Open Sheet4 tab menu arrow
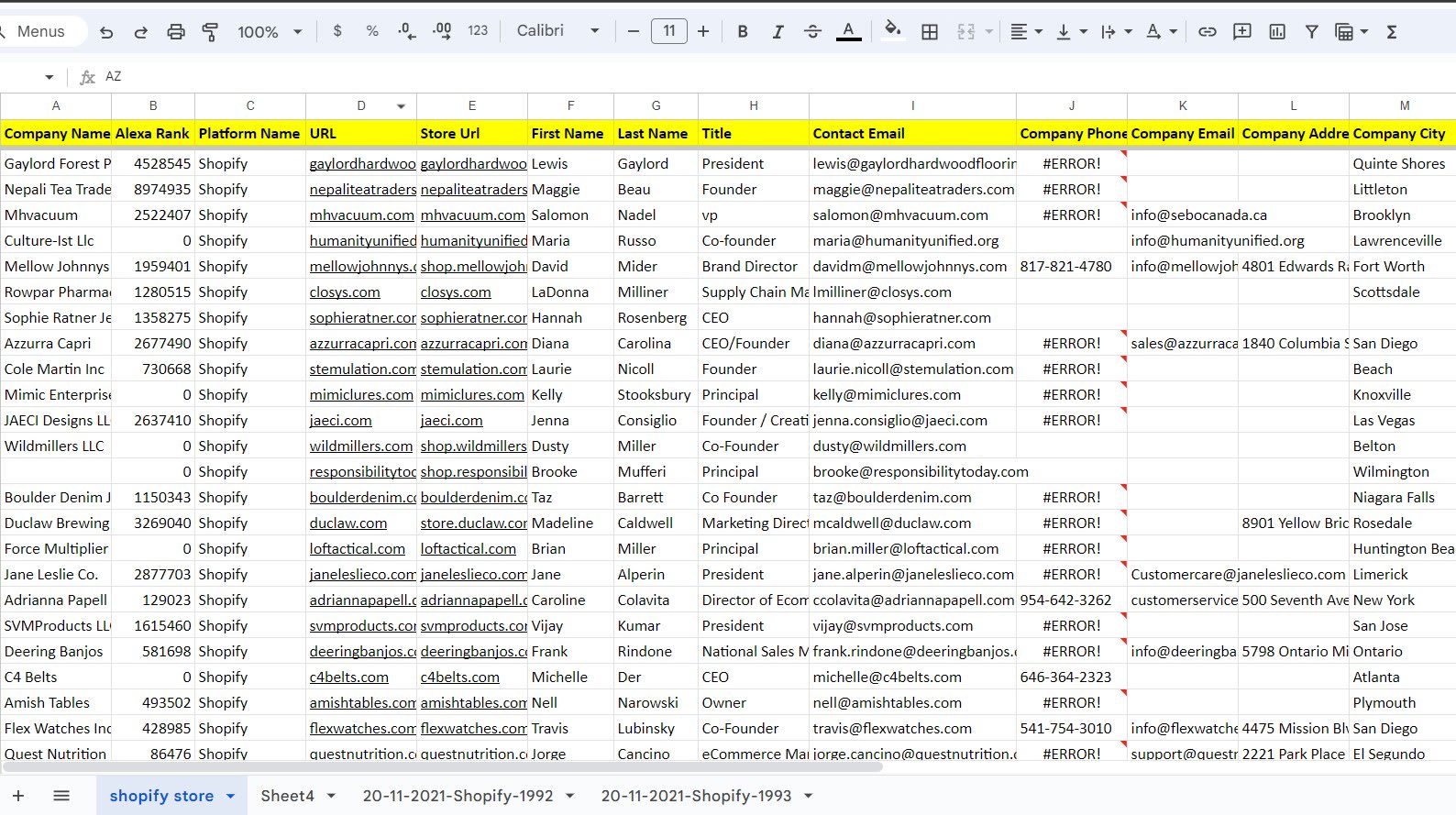Screen dimensions: 1456x815 pyautogui.click(x=331, y=796)
